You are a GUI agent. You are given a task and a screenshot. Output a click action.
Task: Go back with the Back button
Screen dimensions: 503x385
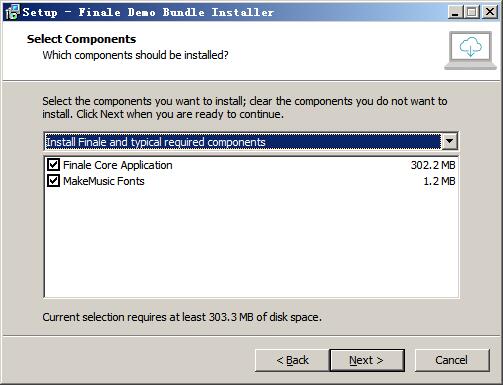pos(292,360)
